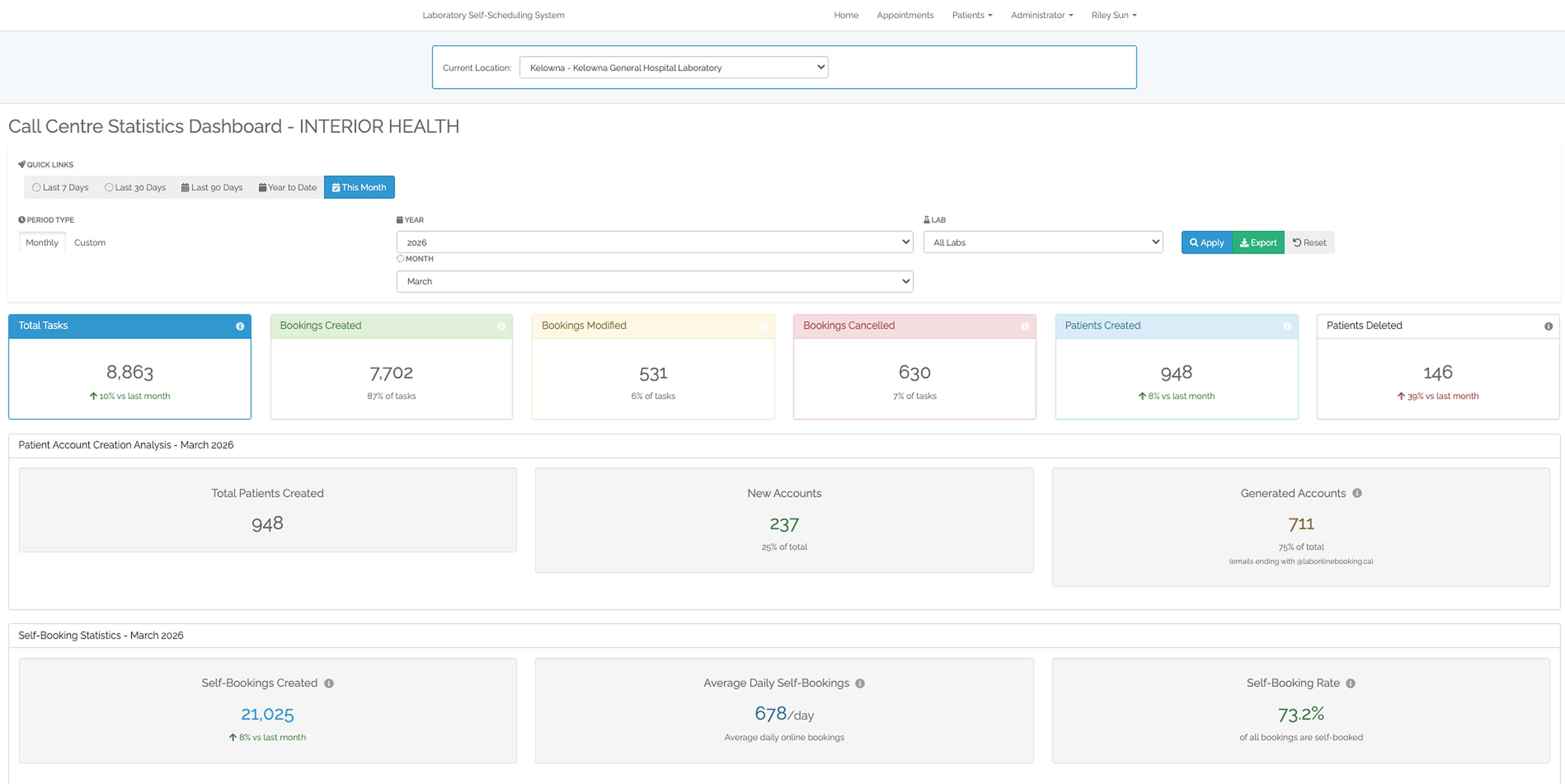This screenshot has height=784, width=1565.
Task: Click the Bookings Cancelled info icon
Action: tap(1025, 326)
